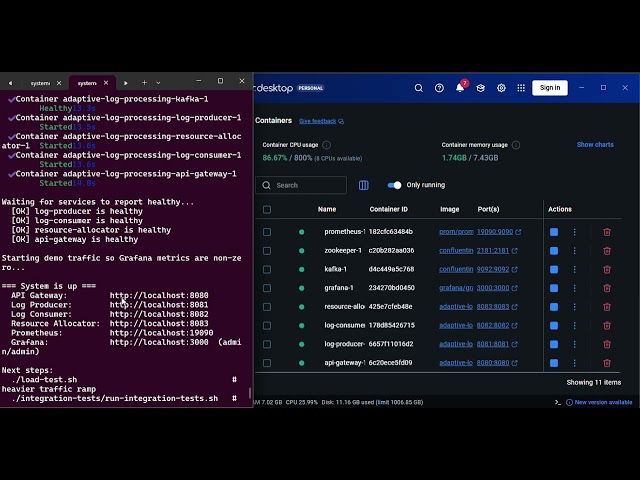Click Show charts
The width and height of the screenshot is (640, 480).
(x=595, y=144)
